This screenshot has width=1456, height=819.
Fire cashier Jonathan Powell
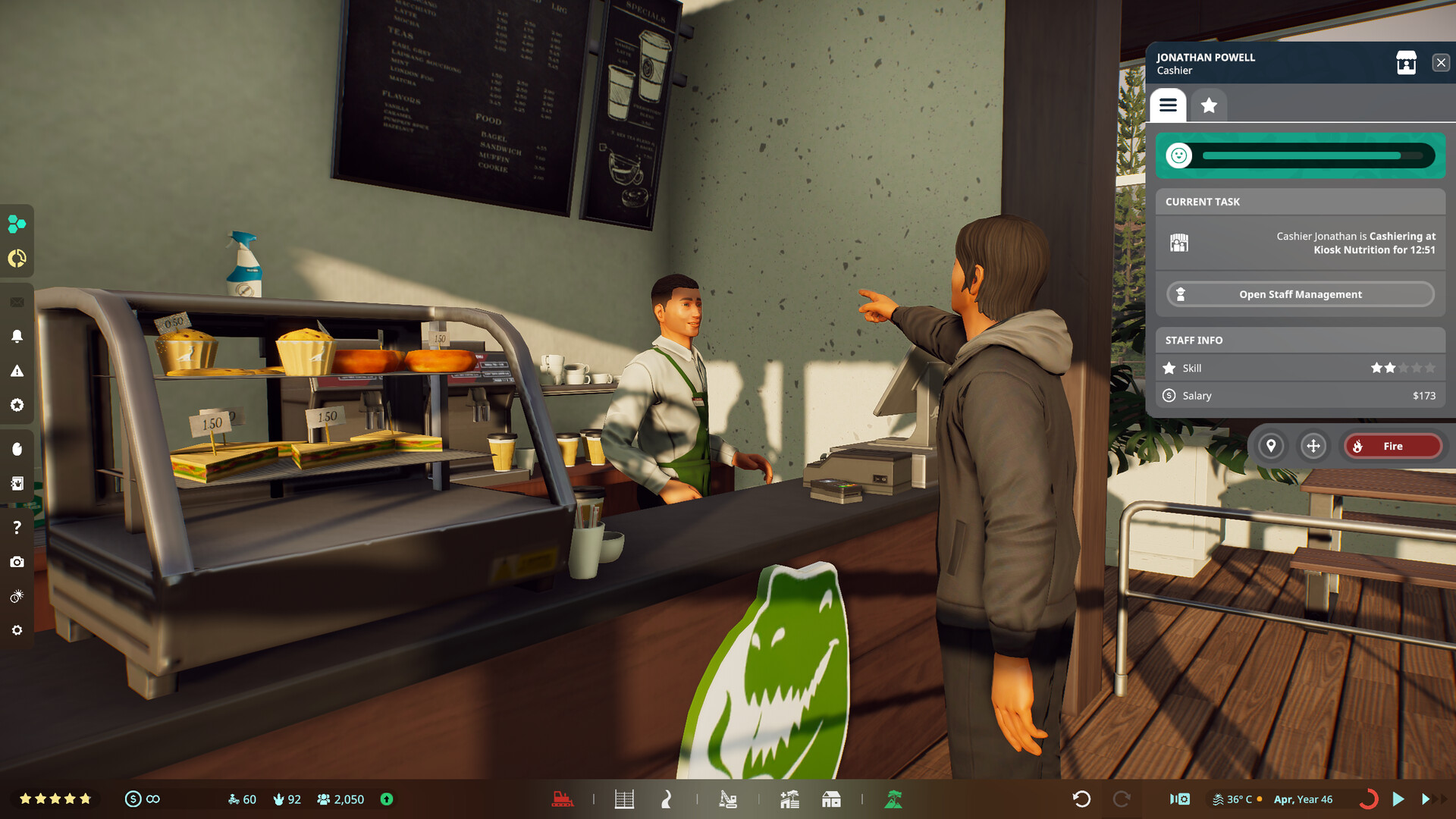click(1393, 446)
